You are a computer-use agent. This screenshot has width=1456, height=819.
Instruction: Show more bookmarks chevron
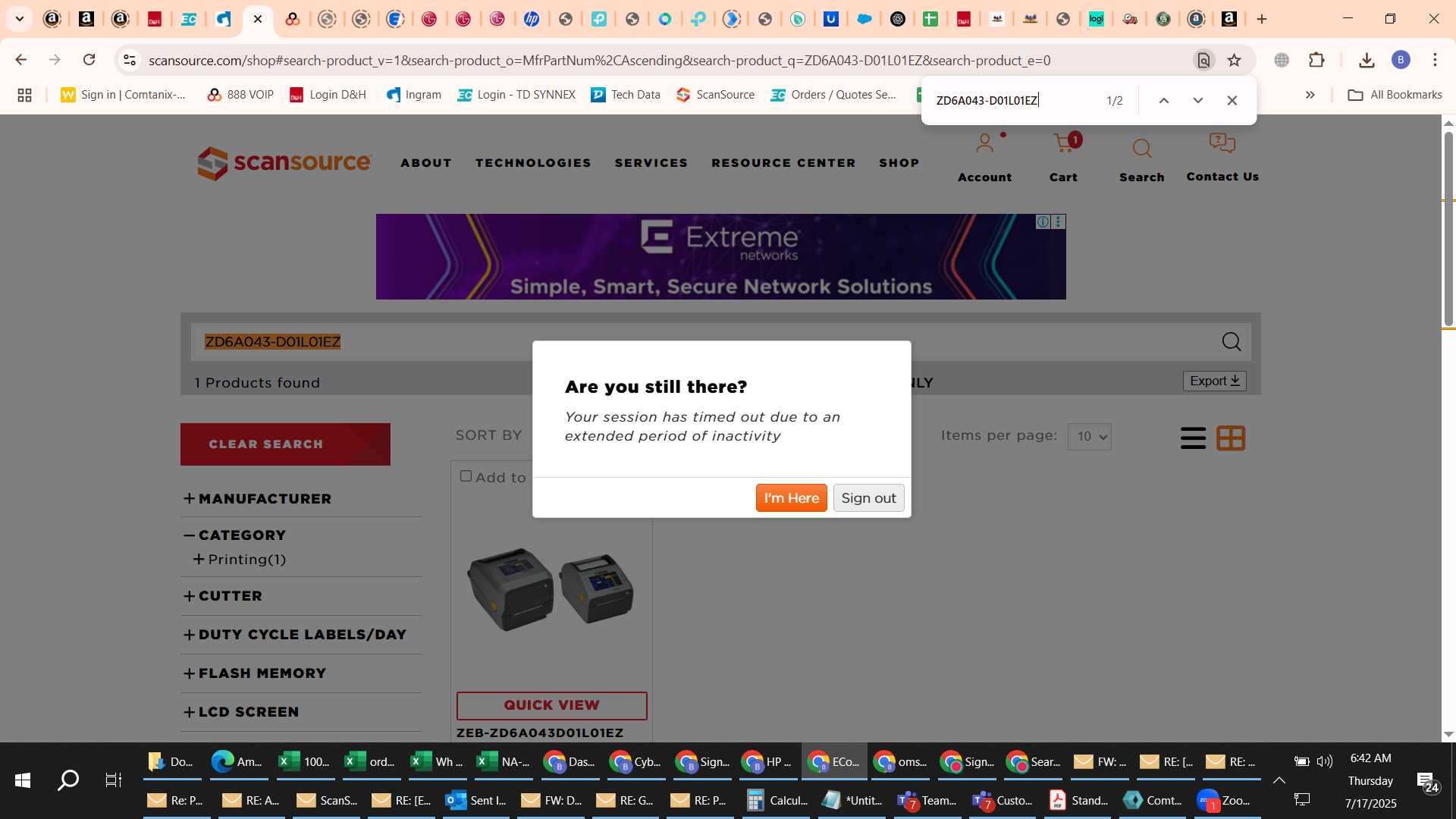pyautogui.click(x=1310, y=95)
